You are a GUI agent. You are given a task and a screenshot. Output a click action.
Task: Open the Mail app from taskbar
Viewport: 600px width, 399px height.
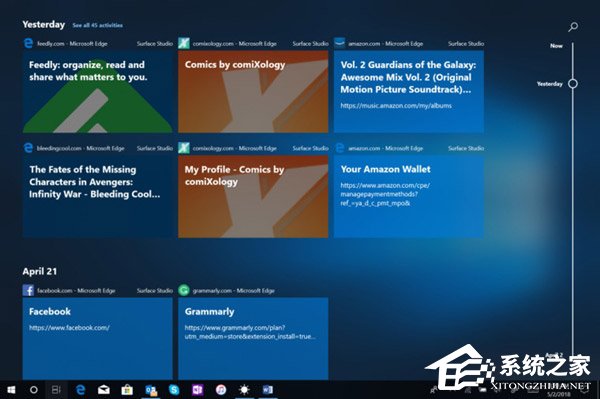pyautogui.click(x=104, y=390)
